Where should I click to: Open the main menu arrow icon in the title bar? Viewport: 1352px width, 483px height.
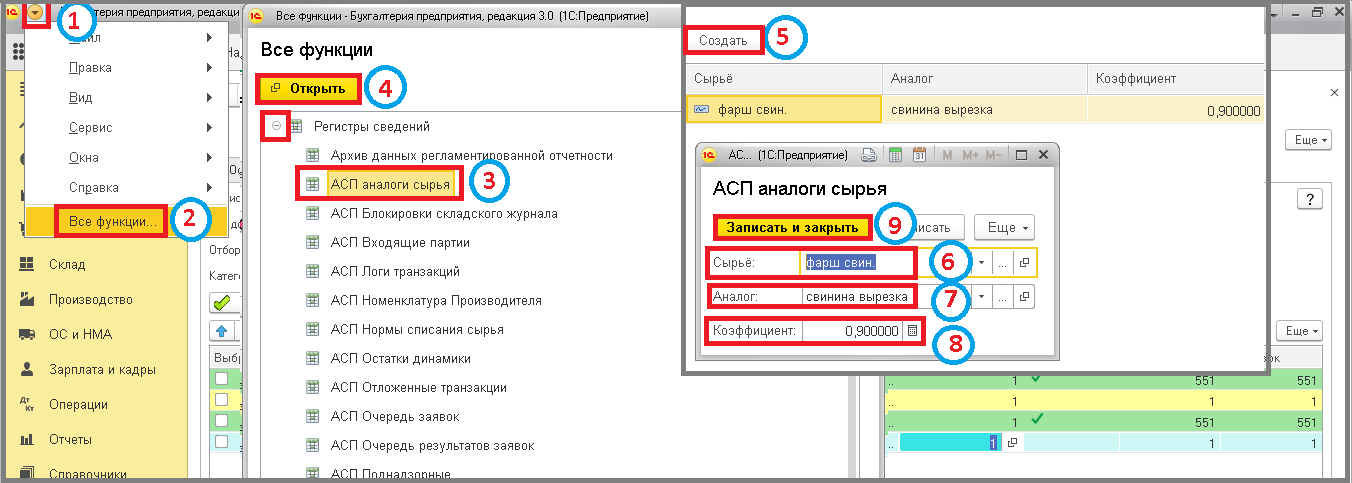tap(36, 14)
